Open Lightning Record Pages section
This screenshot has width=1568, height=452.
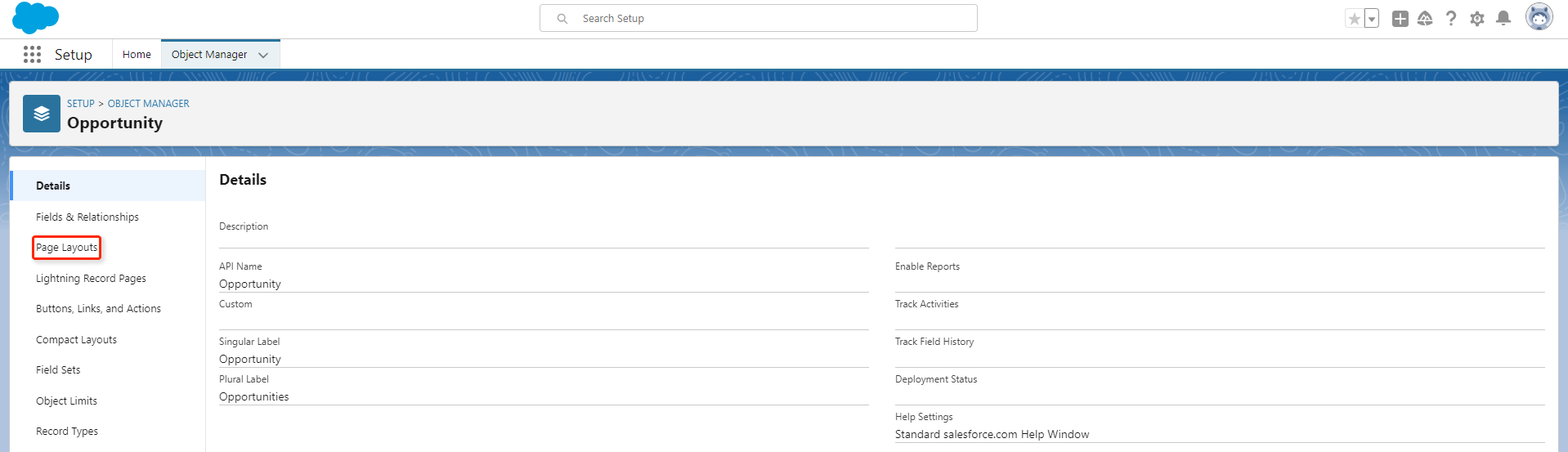pyautogui.click(x=91, y=278)
